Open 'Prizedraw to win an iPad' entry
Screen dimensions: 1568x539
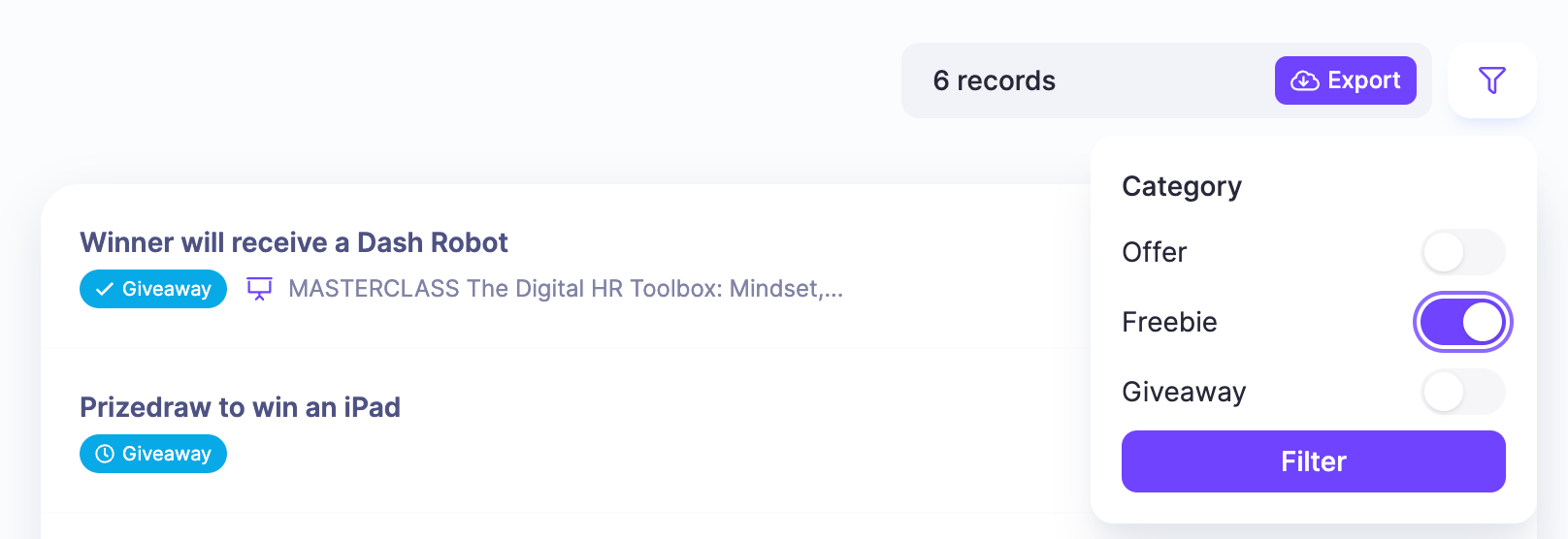pyautogui.click(x=240, y=407)
